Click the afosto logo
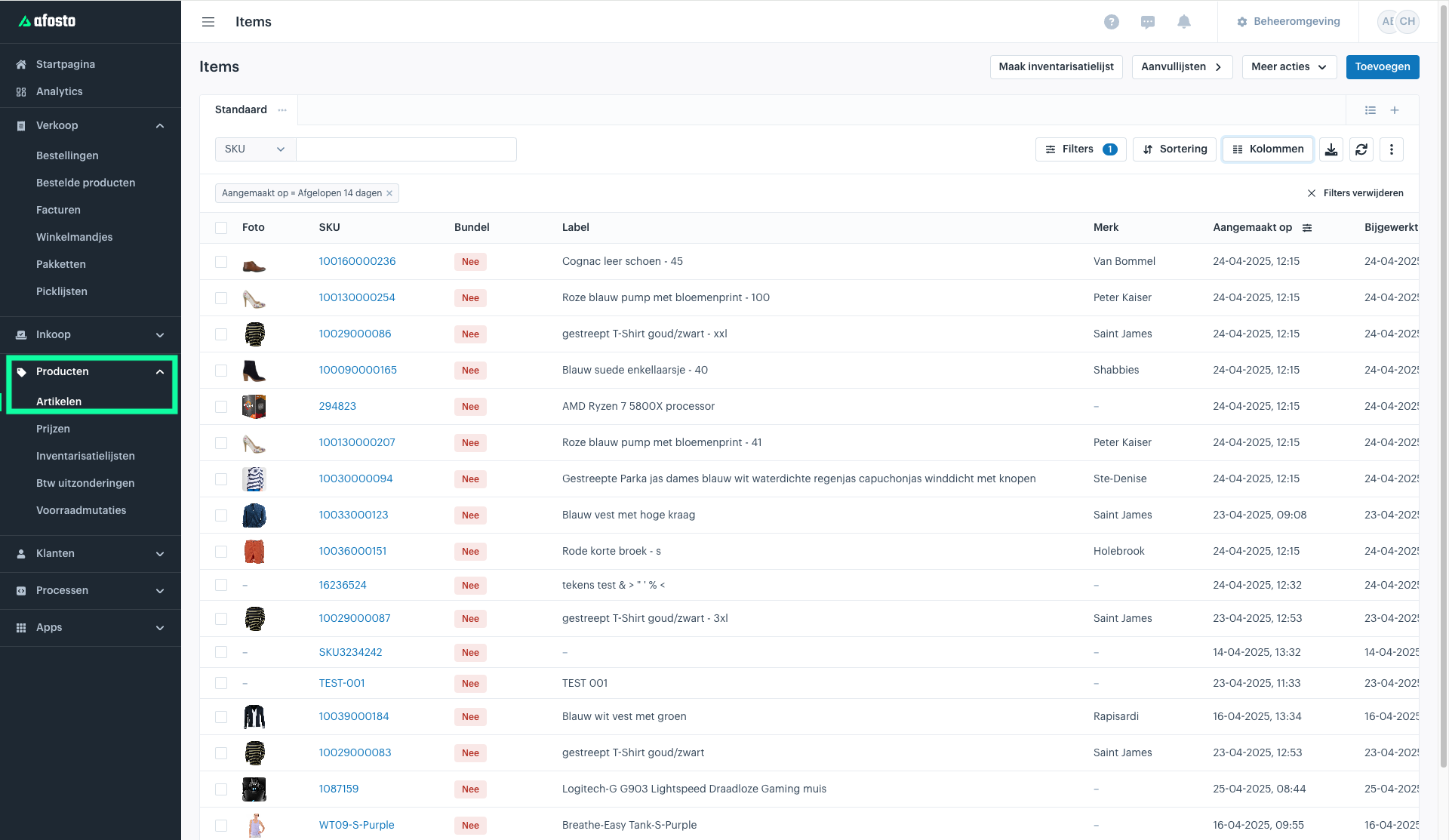The image size is (1449, 840). (47, 21)
